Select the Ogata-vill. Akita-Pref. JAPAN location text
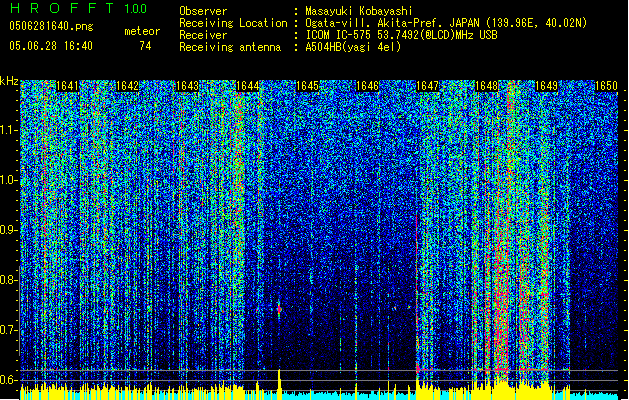Image resolution: width=629 pixels, height=400 pixels. pyautogui.click(x=446, y=23)
